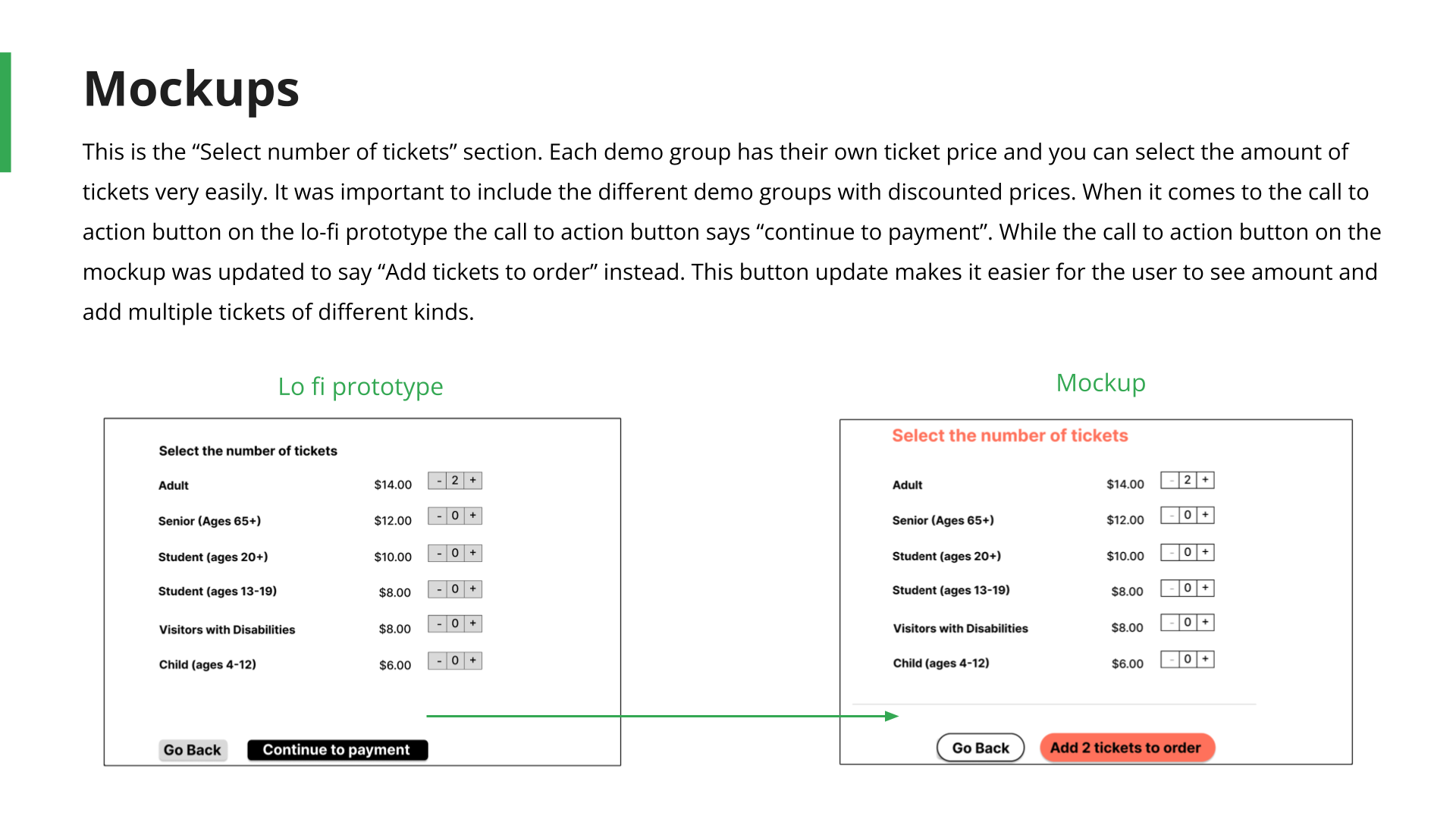The image size is (1456, 819).
Task: Add a Student (ages 13-19) ticket in Mockup
Action: tap(1205, 588)
